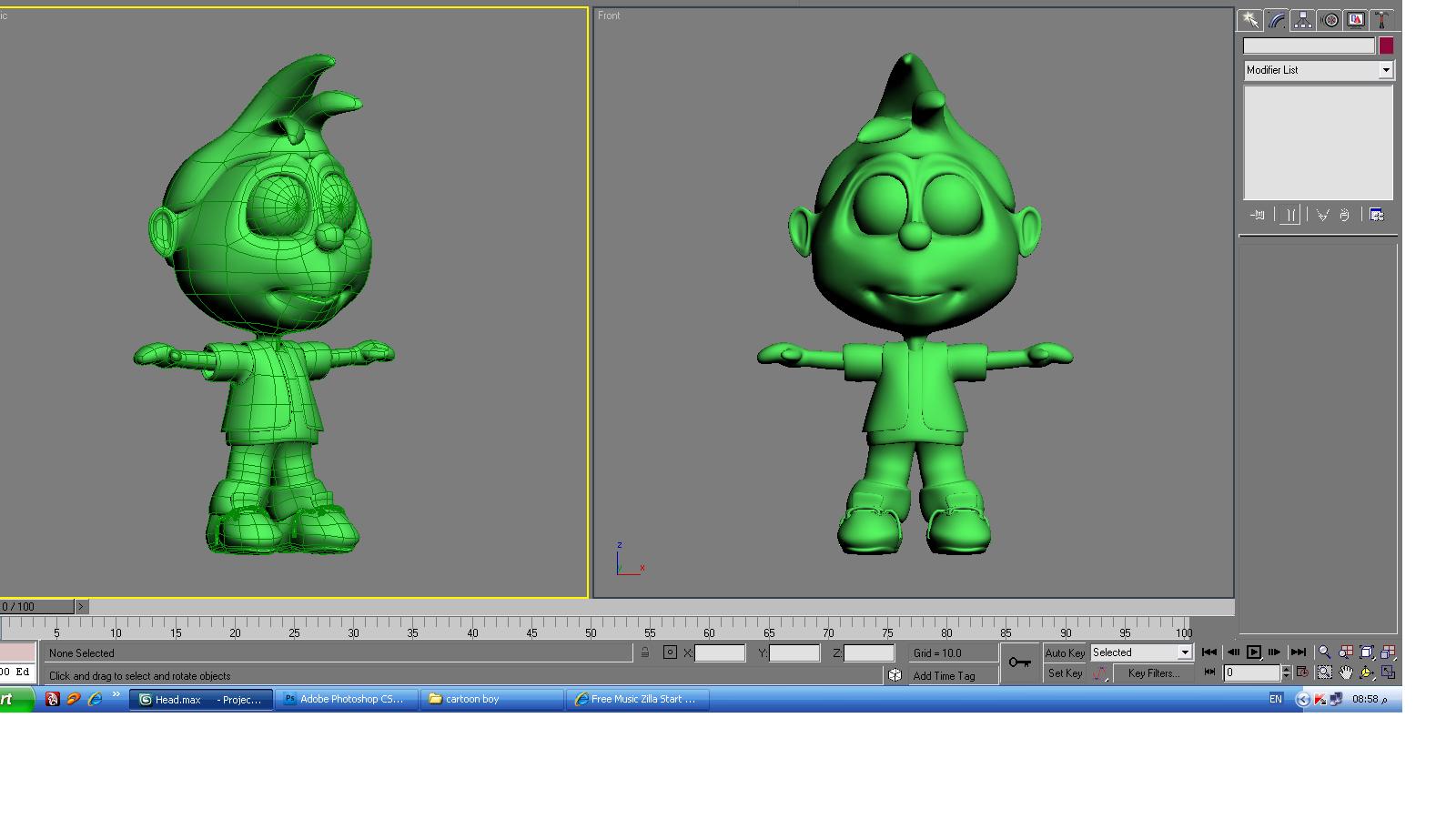The height and width of the screenshot is (819, 1456).
Task: Toggle the Set Keys key icon
Action: click(x=1020, y=662)
